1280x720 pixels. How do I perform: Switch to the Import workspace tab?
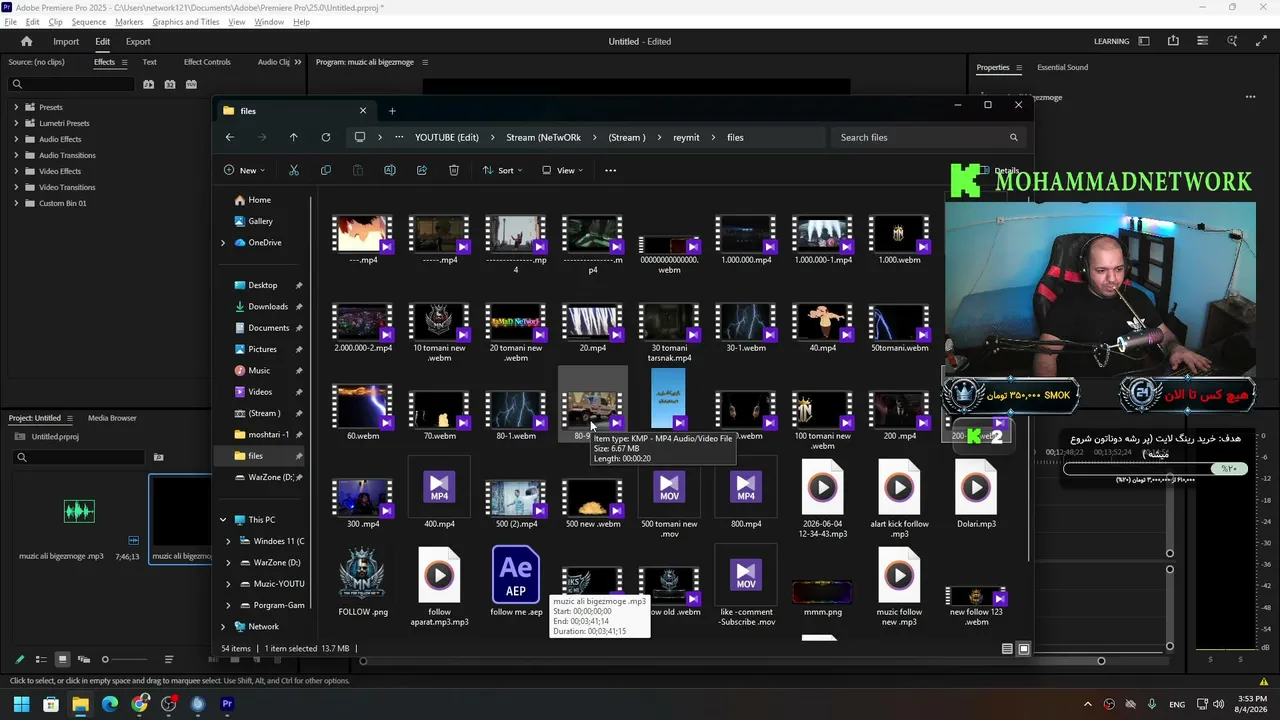pos(66,41)
